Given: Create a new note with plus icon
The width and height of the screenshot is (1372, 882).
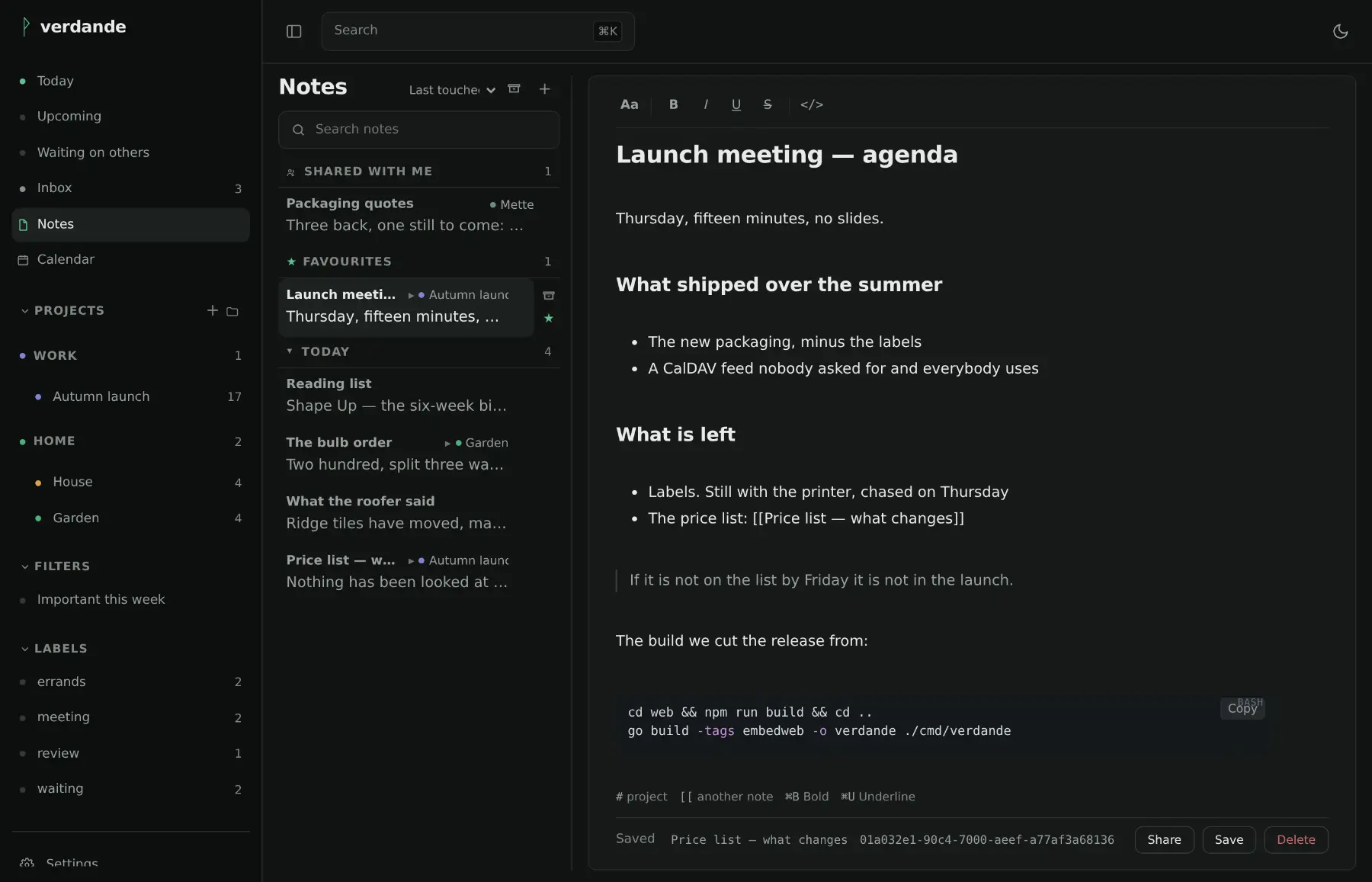Looking at the screenshot, I should pos(544,89).
